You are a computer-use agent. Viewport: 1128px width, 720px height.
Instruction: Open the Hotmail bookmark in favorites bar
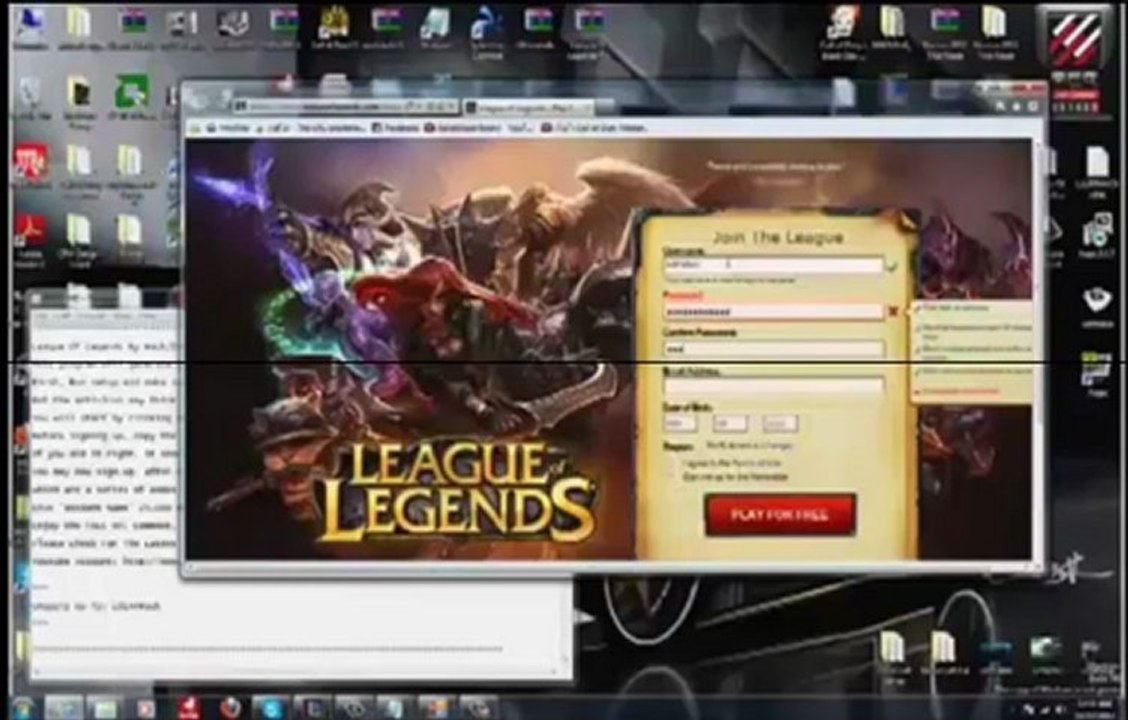coord(229,128)
